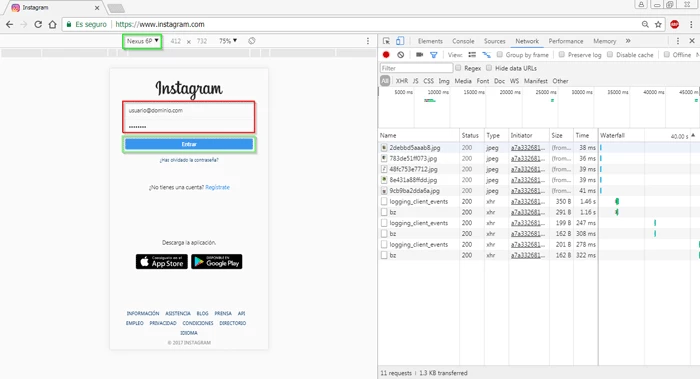This screenshot has height=379, width=700.
Task: Enable the Regex filter checkbox
Action: coord(458,68)
